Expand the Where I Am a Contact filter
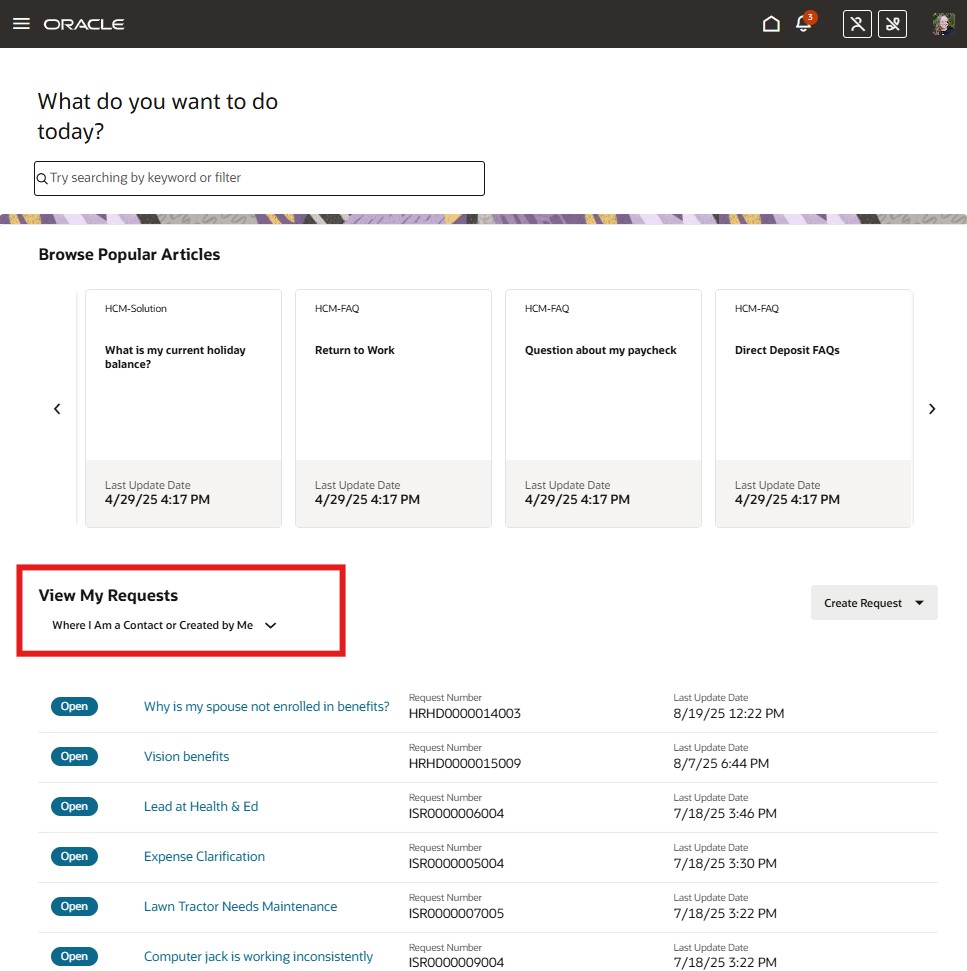The width and height of the screenshot is (967, 971). 270,624
